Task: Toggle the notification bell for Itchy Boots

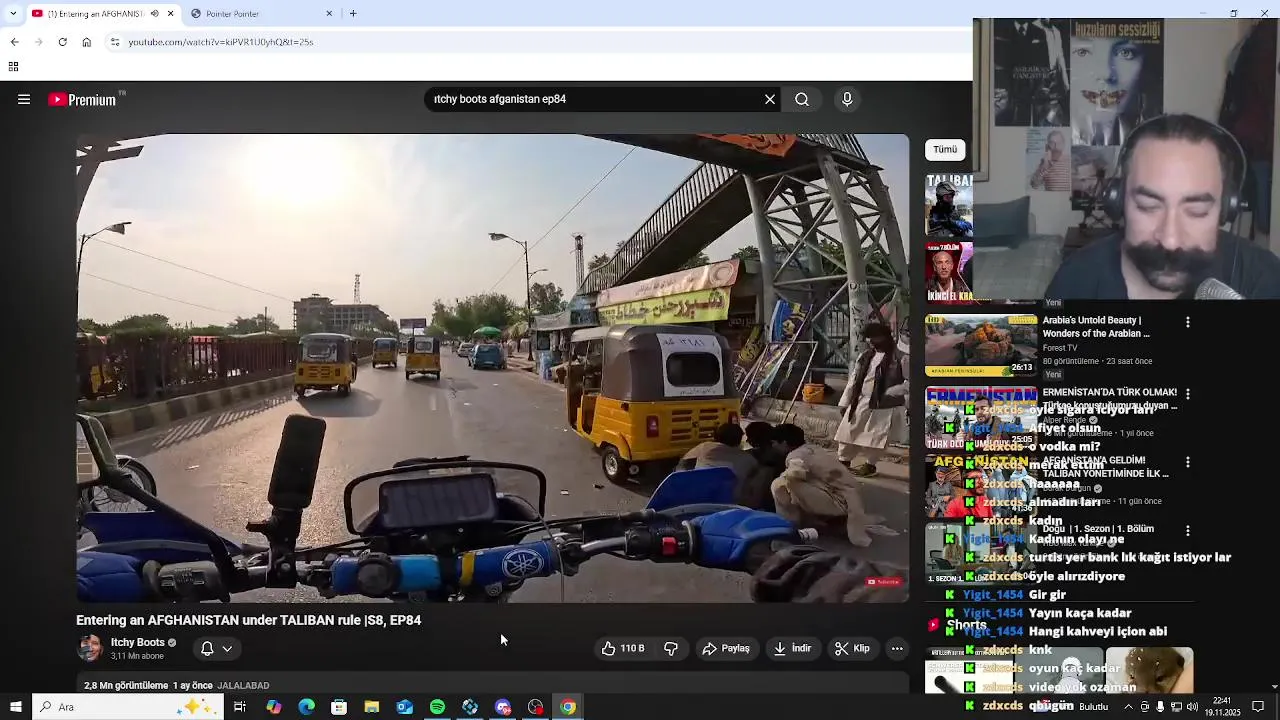Action: pos(207,648)
